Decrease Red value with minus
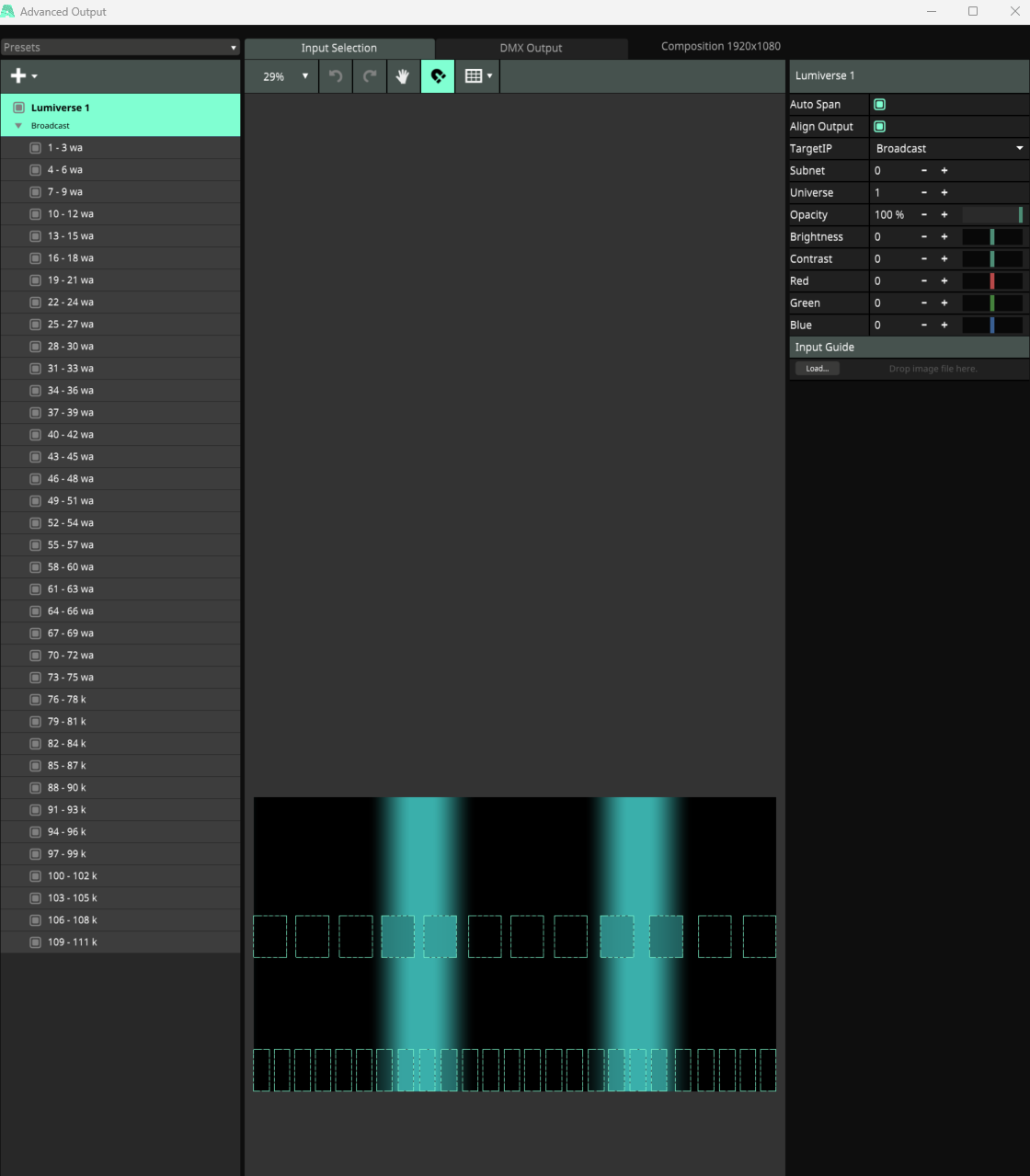The width and height of the screenshot is (1030, 1176). pos(924,281)
